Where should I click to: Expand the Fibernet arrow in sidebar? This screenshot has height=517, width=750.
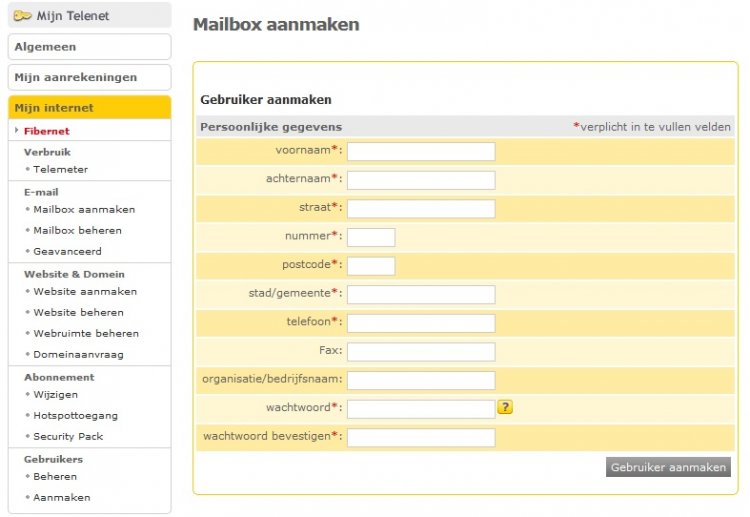[x=16, y=130]
